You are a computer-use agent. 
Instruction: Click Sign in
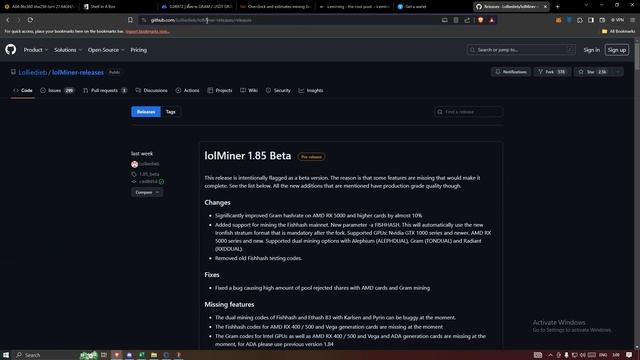tap(591, 50)
